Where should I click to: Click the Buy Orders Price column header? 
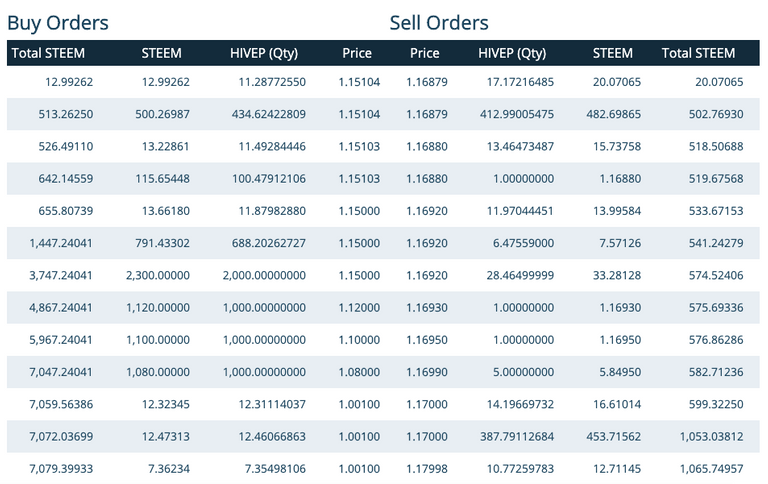click(357, 53)
